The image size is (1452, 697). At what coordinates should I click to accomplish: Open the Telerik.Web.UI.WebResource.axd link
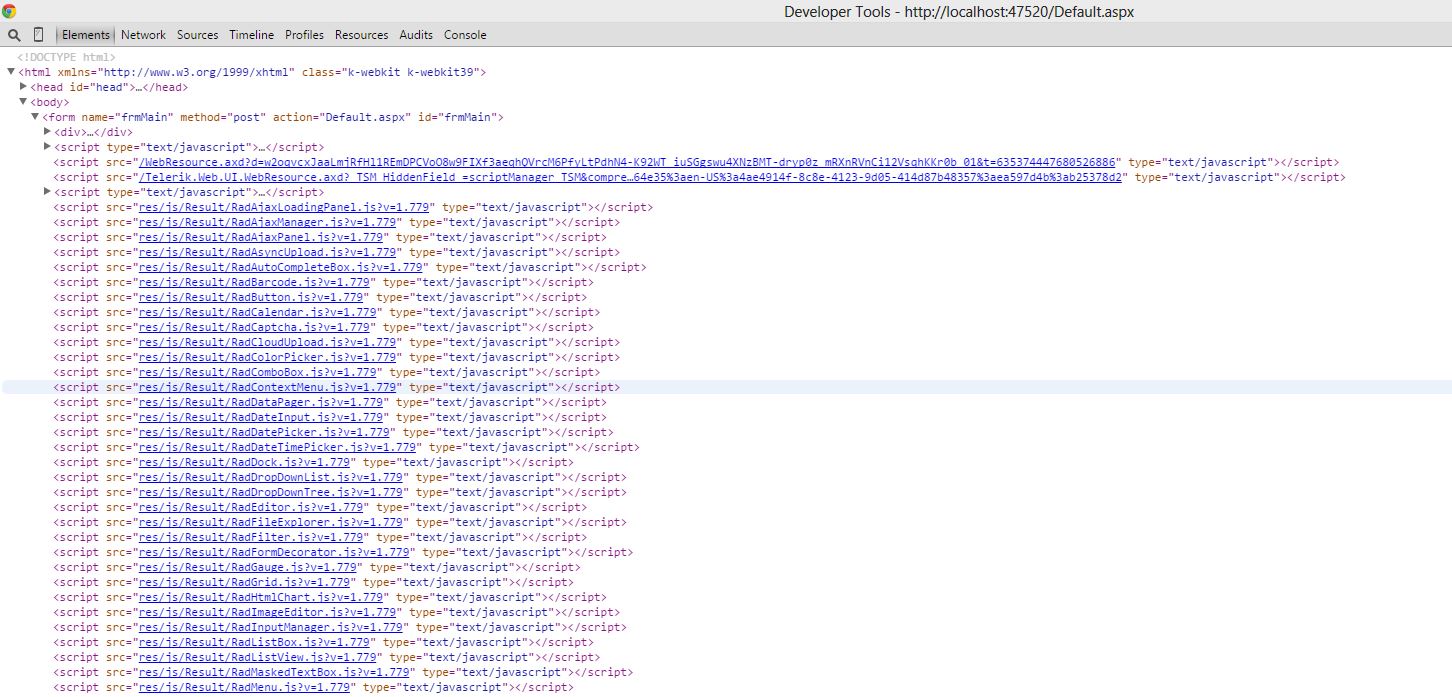tap(631, 177)
